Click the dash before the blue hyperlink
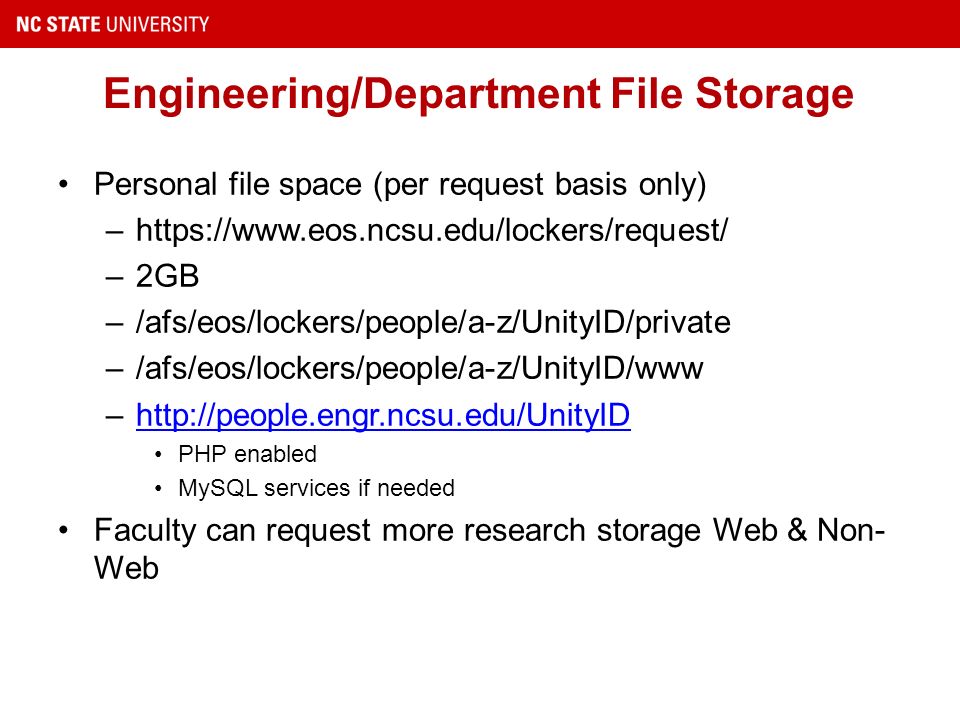Screen dimensions: 960x720 coord(114,417)
